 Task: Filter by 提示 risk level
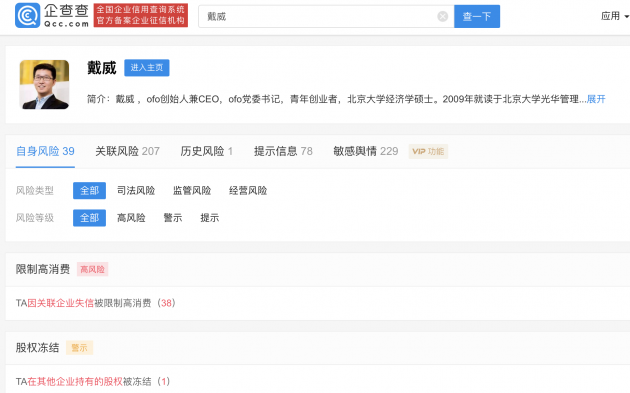tap(210, 218)
